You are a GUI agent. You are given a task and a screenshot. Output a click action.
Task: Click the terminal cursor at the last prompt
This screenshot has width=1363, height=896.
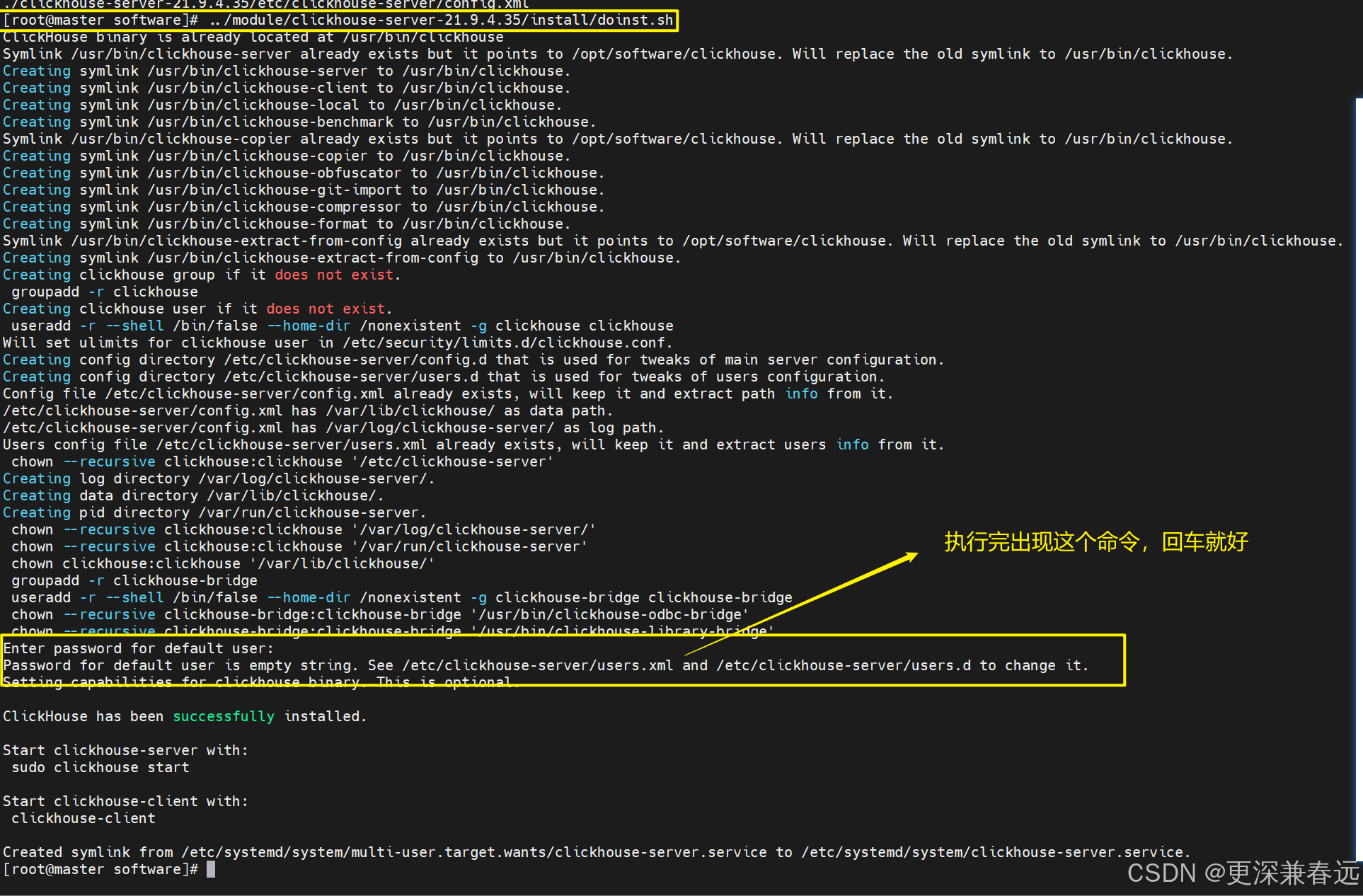[211, 869]
